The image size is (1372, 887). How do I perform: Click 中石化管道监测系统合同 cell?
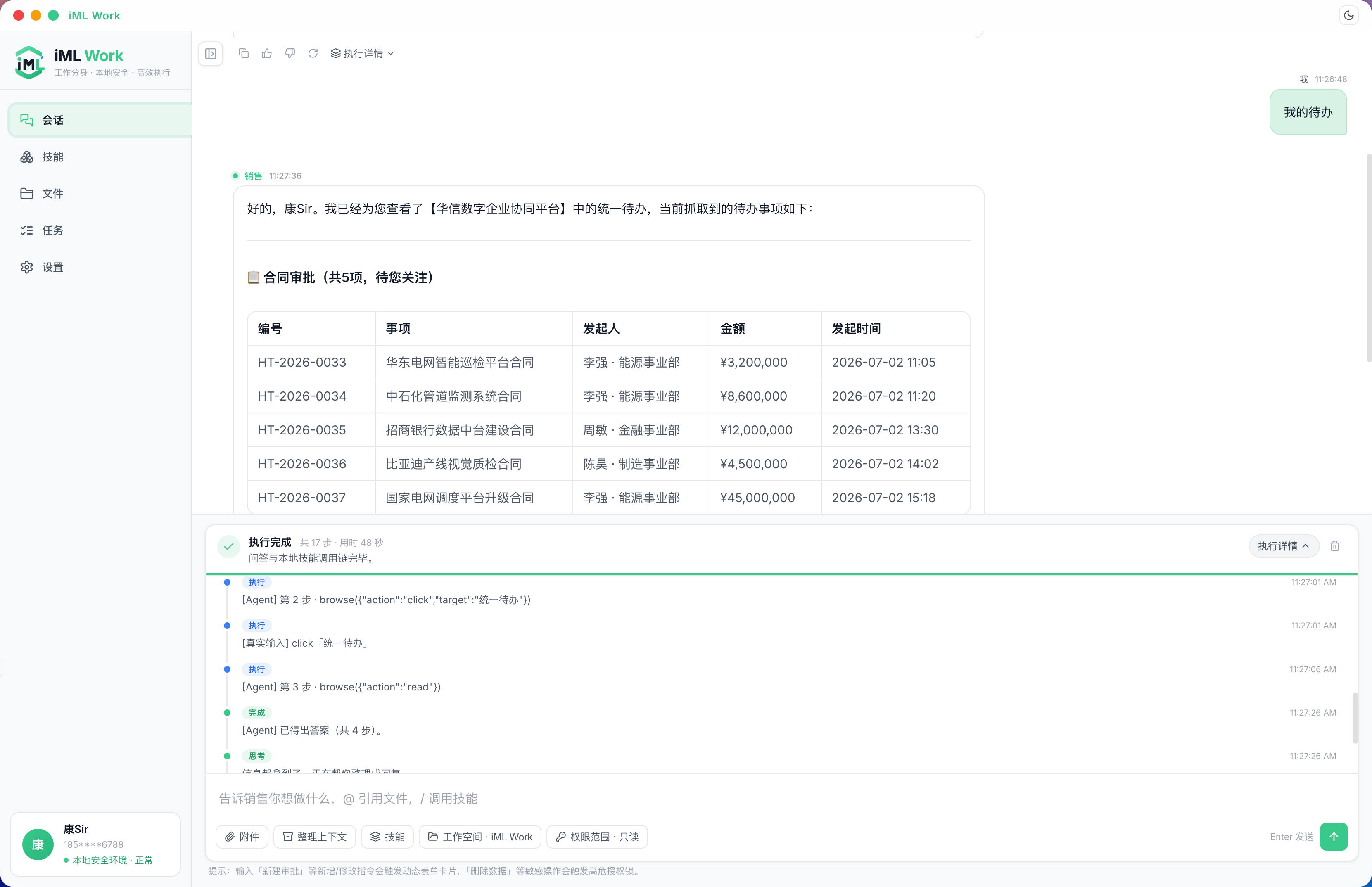tap(473, 396)
